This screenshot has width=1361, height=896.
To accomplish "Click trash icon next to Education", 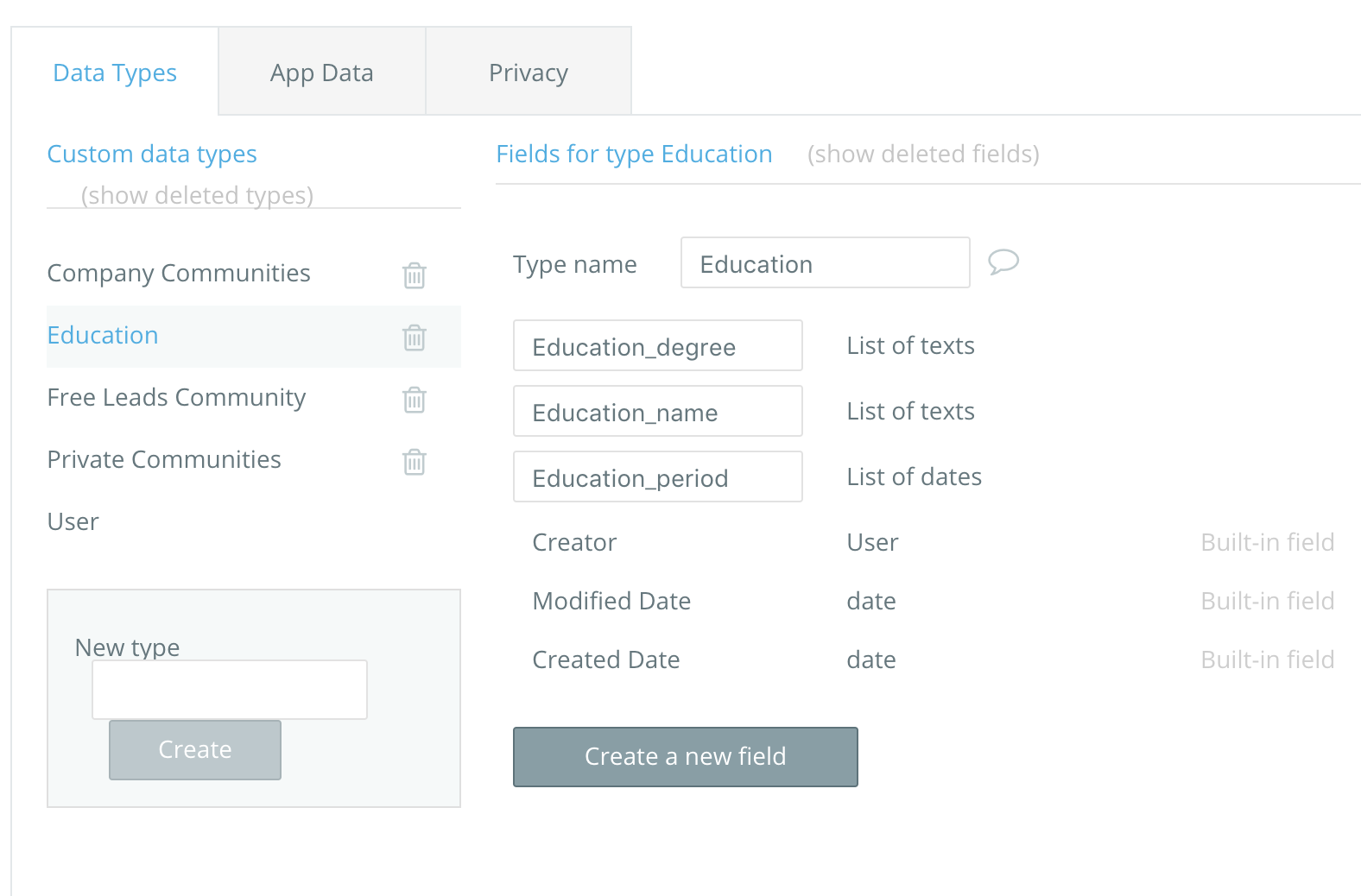I will coord(415,338).
